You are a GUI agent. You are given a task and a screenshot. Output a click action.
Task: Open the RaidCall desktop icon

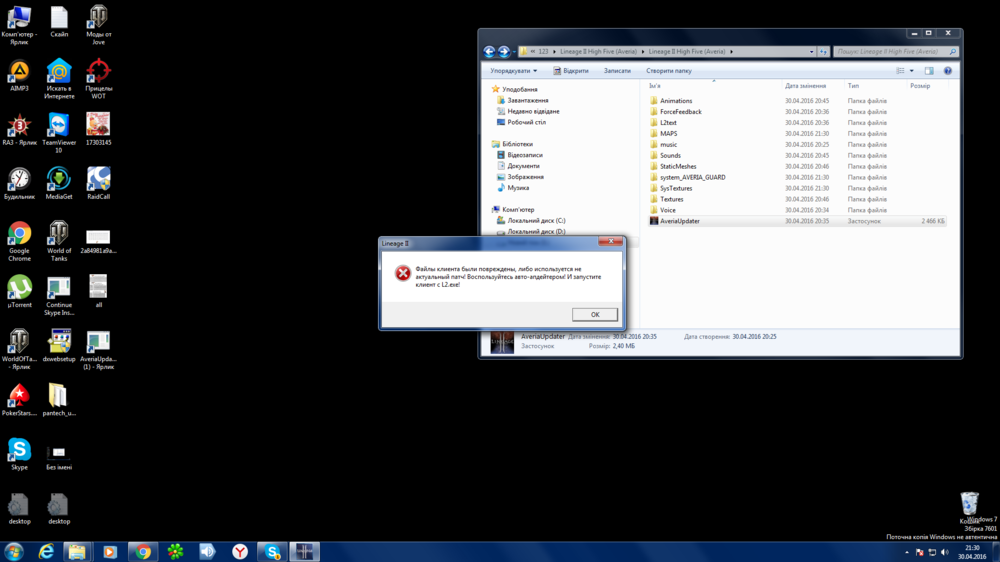pyautogui.click(x=98, y=179)
